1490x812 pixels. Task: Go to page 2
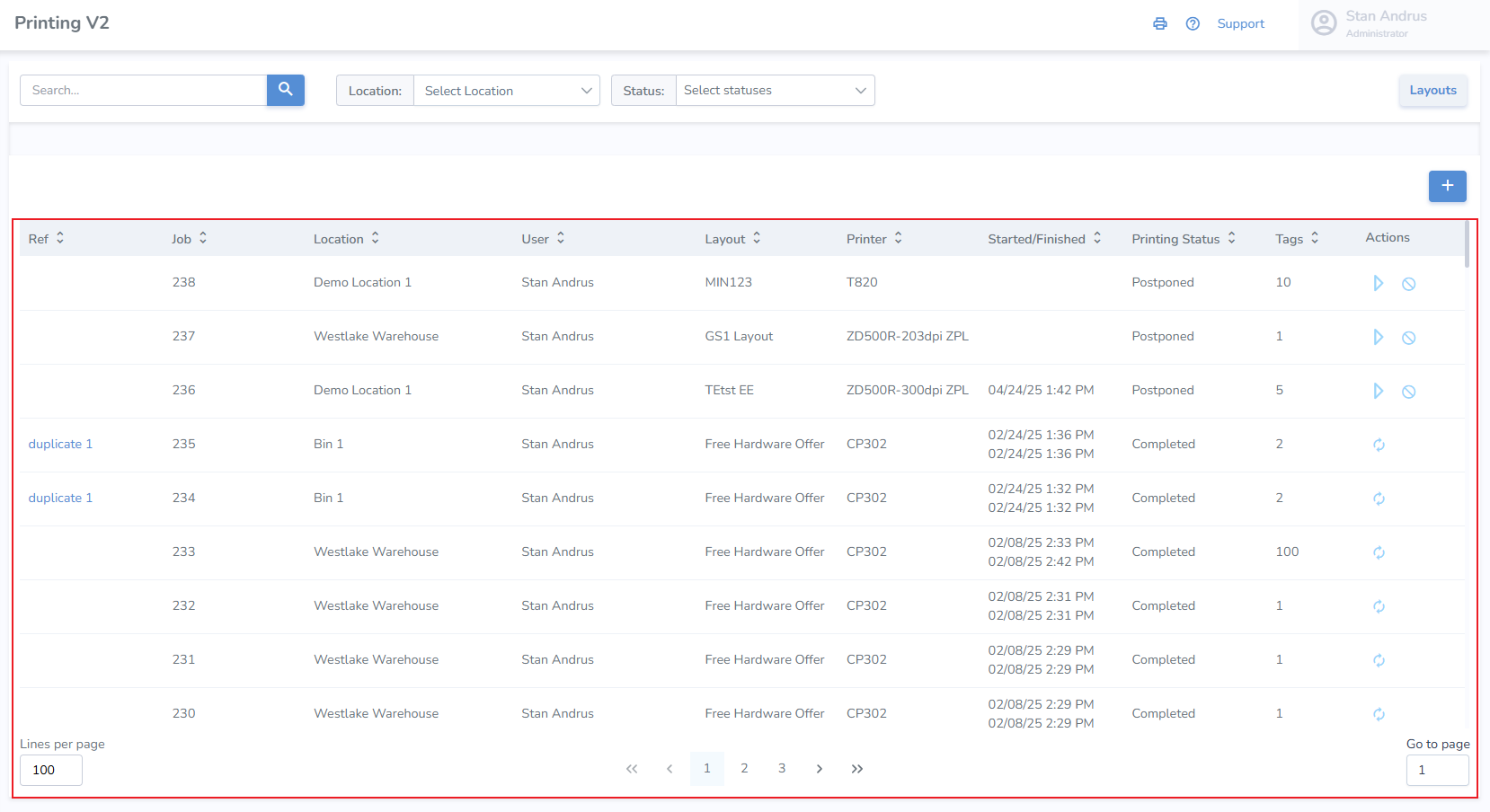(x=744, y=769)
